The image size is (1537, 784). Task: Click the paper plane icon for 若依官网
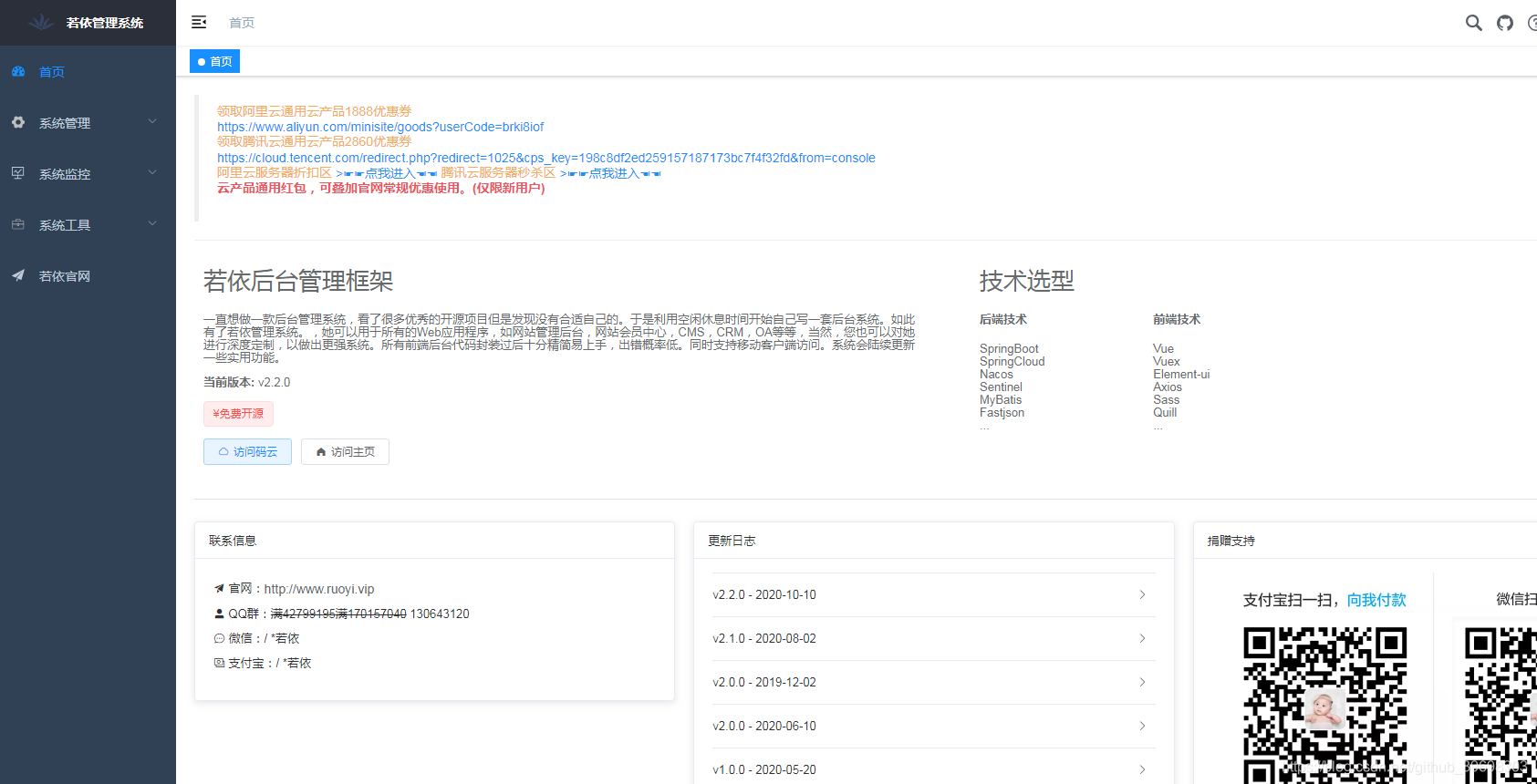(18, 275)
